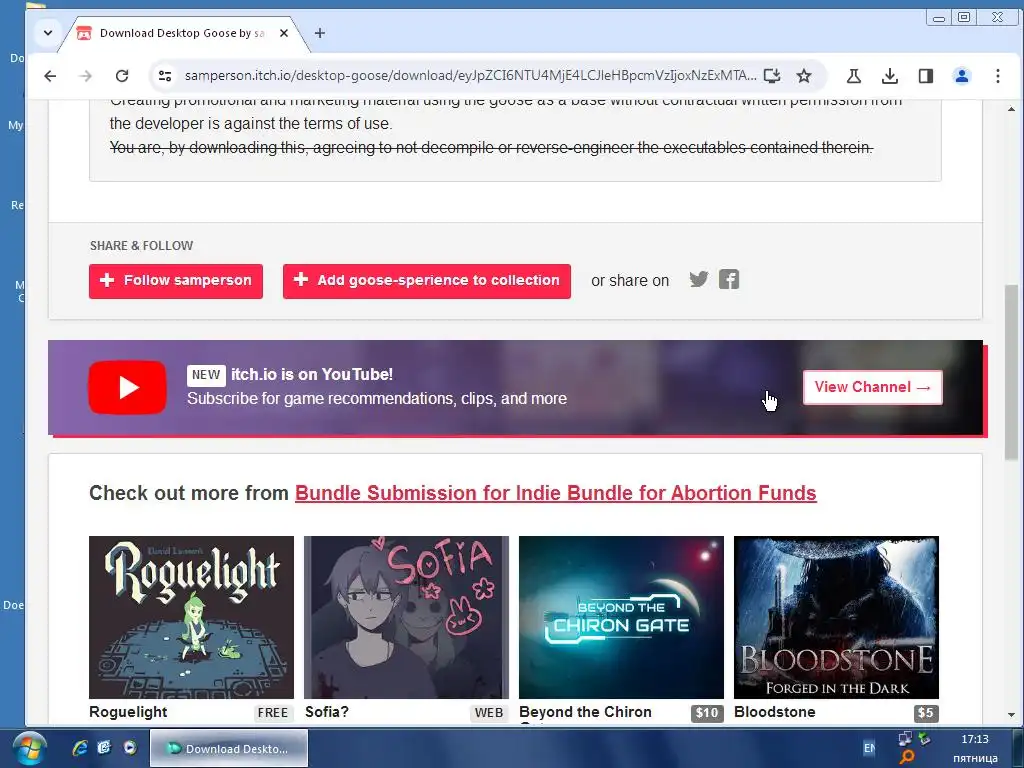Click the second quick launch taskbar icon
Screen dimensions: 1024x768
[104, 748]
